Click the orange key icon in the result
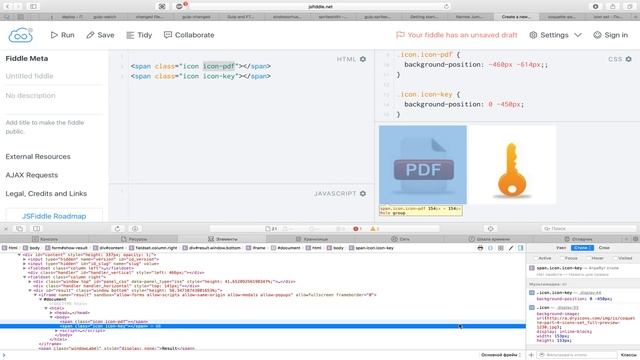640x360 pixels. tap(512, 170)
